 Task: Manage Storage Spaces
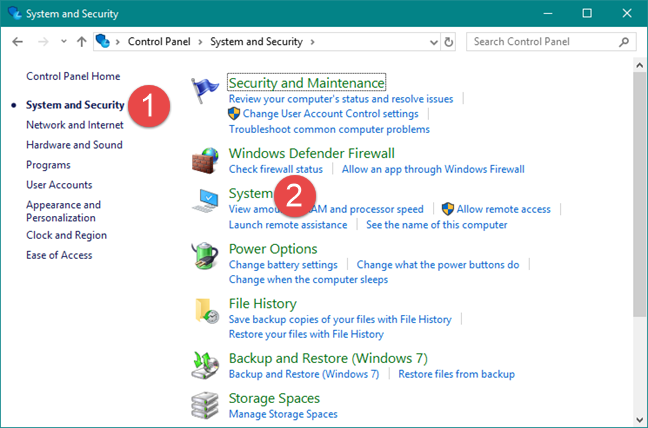pos(283,414)
